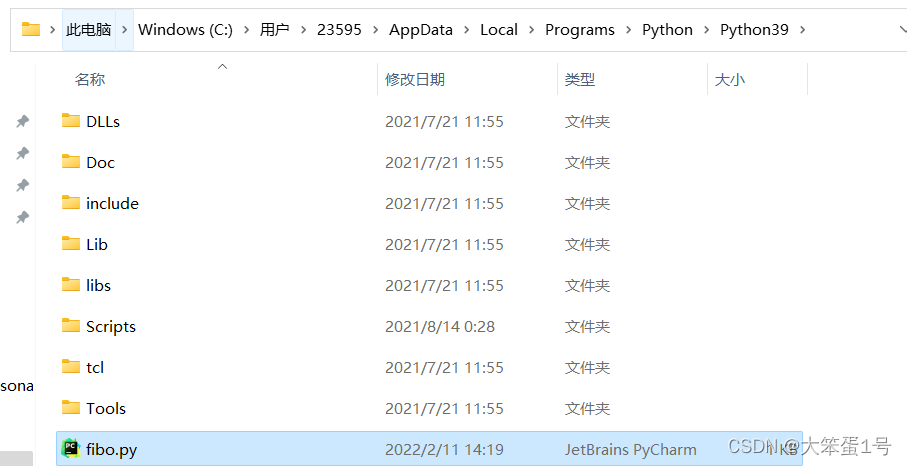Expand the chevron after 此电脑
The image size is (907, 466).
pyautogui.click(x=124, y=29)
